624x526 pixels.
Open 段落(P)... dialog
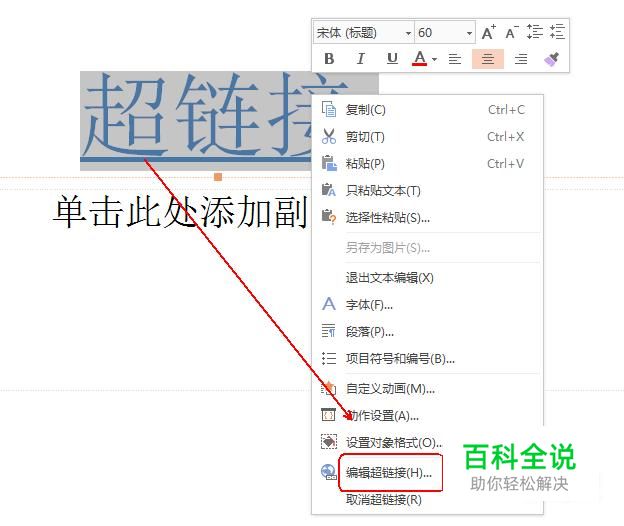pos(428,332)
